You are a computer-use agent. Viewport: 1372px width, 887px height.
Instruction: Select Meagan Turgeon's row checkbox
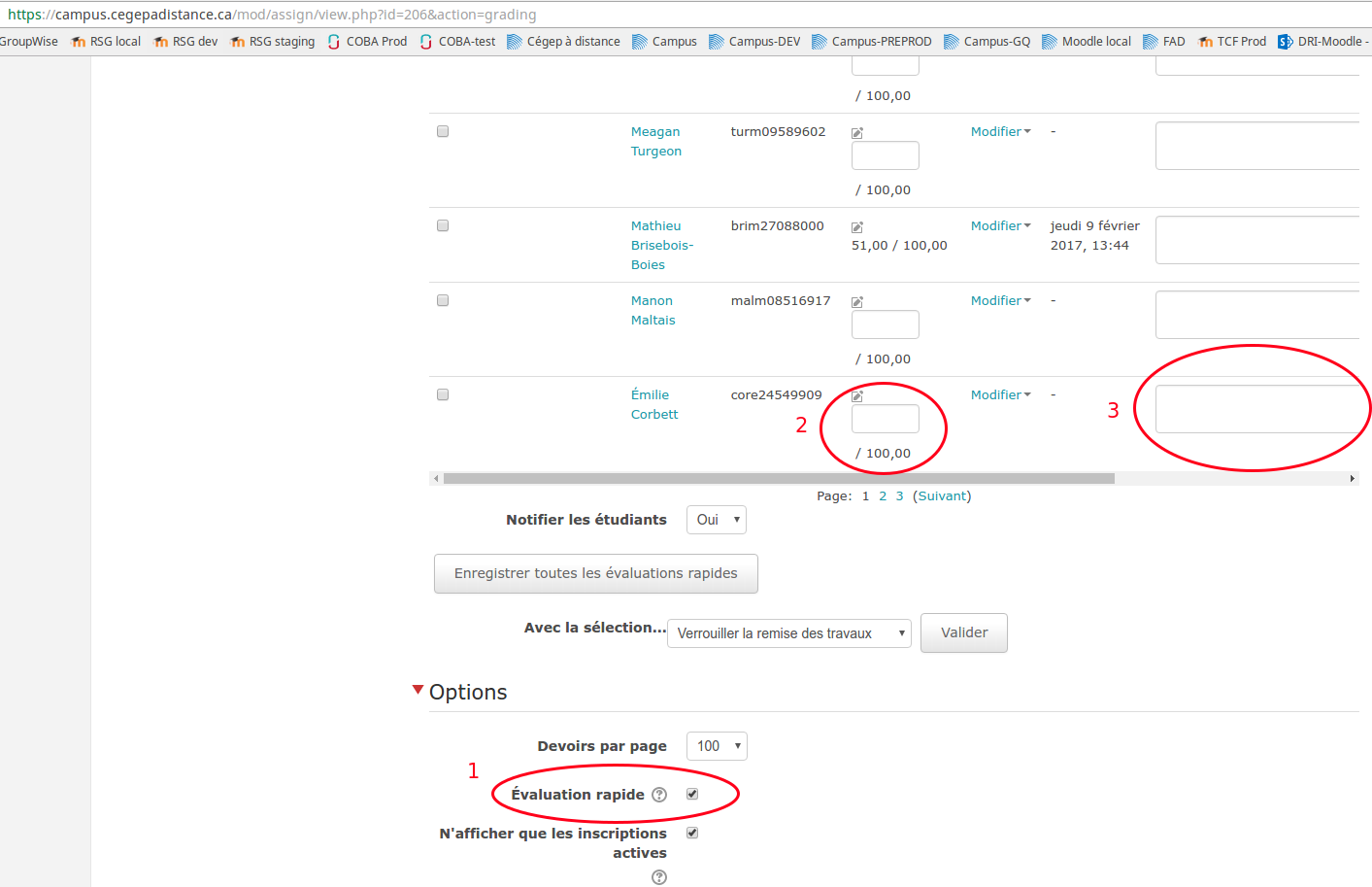coord(443,131)
